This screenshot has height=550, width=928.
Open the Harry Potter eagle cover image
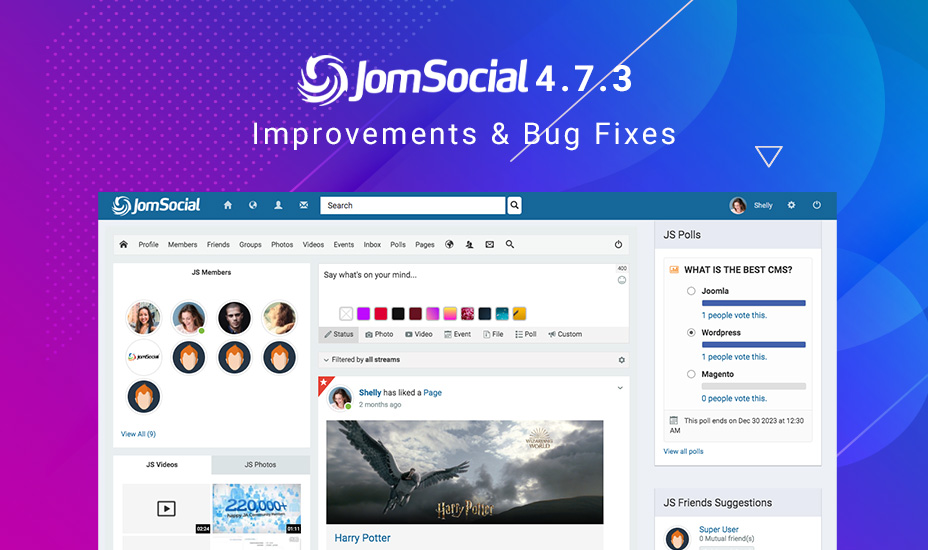tap(465, 472)
